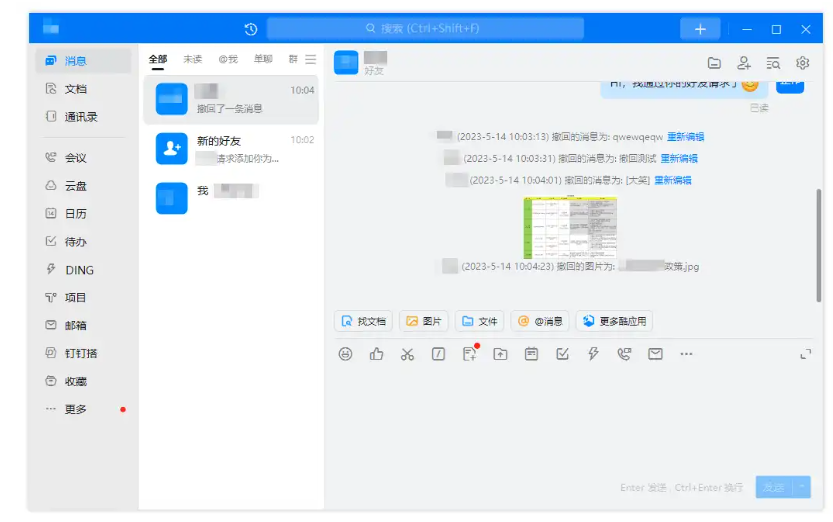
Task: Click the envelope mail icon in chat toolbar
Action: click(655, 354)
